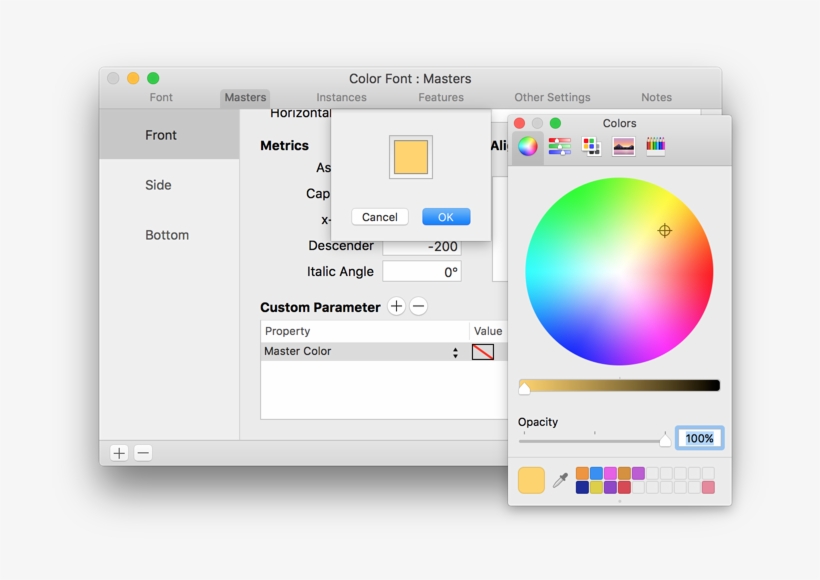Pick the yellow saved swatch in bottom row
Viewport: 820px width, 580px height.
coord(596,487)
